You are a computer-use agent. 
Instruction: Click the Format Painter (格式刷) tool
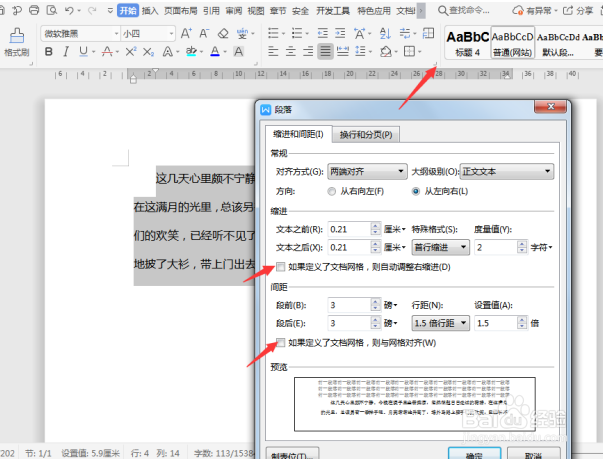(17, 42)
